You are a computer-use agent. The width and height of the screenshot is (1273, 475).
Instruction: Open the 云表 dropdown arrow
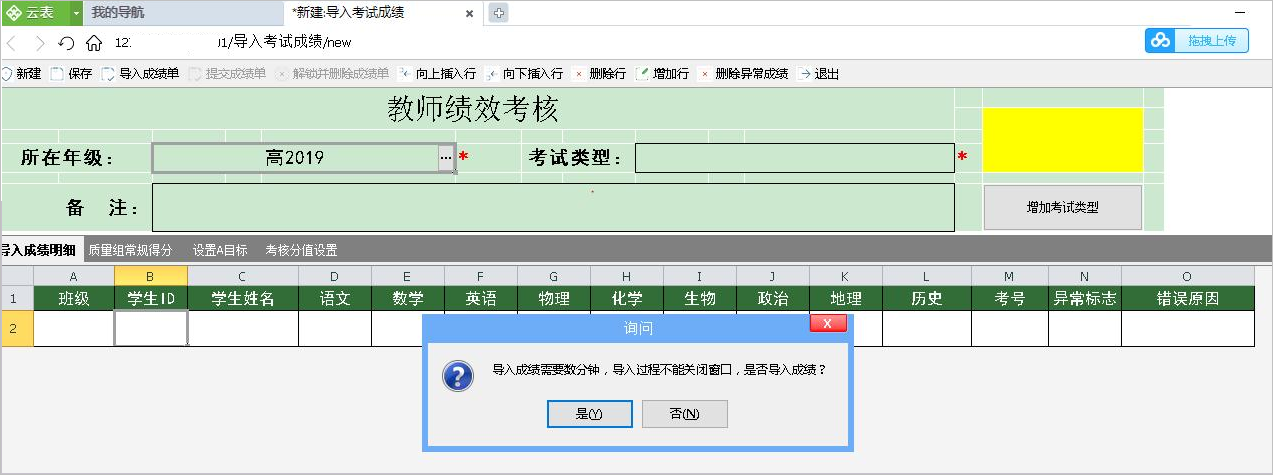point(76,13)
